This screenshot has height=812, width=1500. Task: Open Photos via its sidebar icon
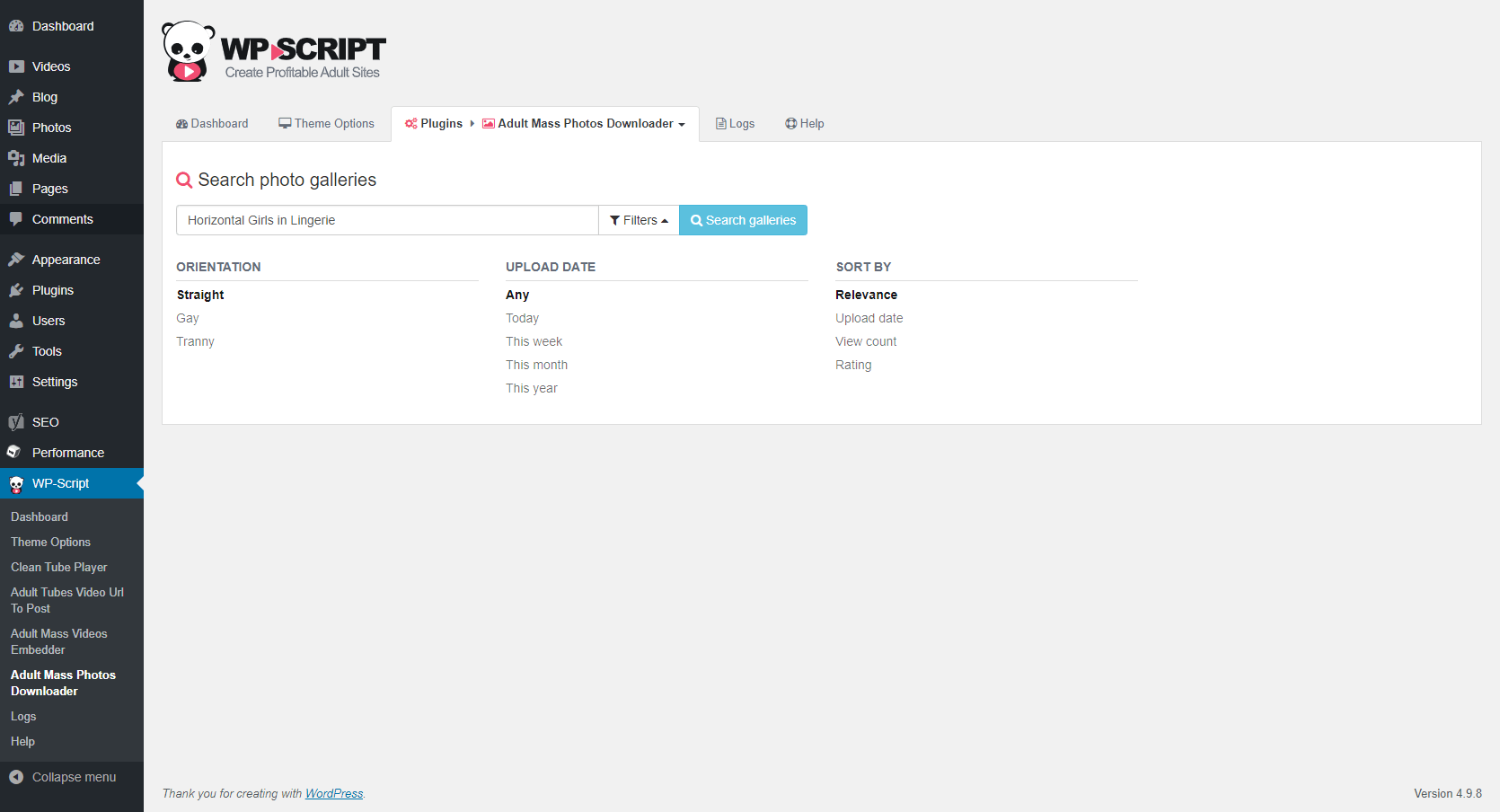(x=16, y=128)
